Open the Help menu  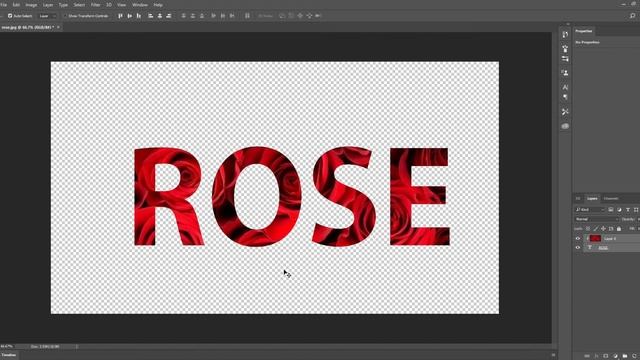[x=158, y=5]
